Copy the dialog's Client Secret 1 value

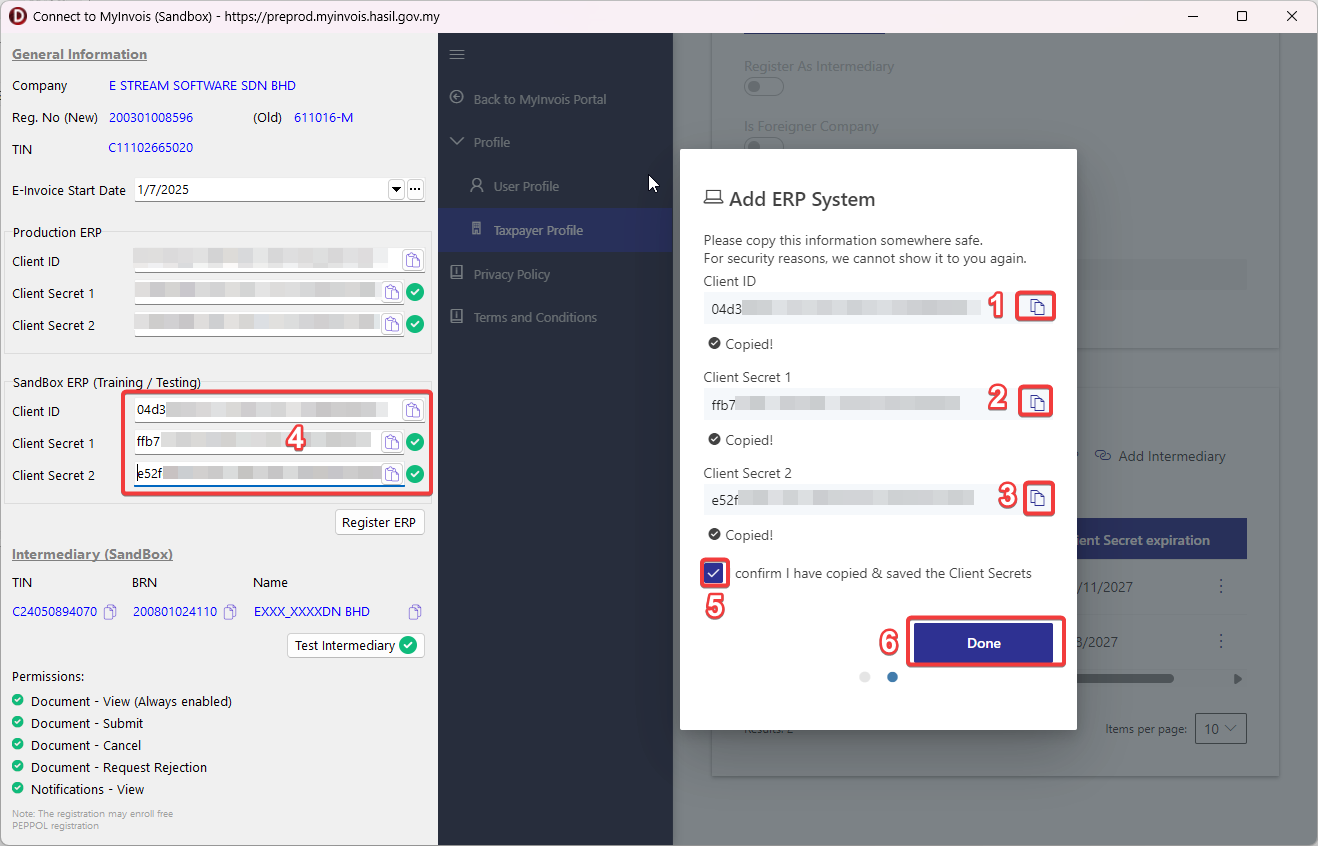point(1037,403)
